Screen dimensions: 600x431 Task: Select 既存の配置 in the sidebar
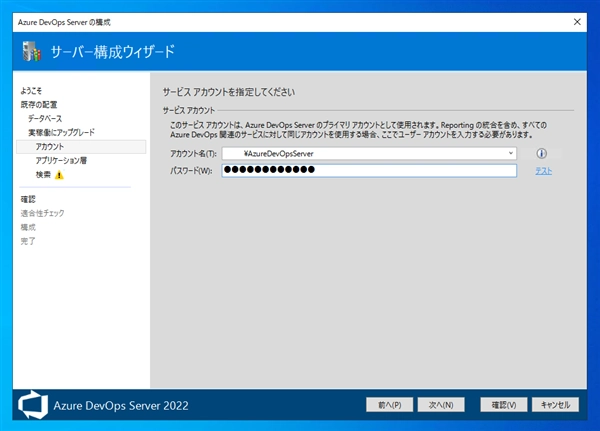[39, 104]
